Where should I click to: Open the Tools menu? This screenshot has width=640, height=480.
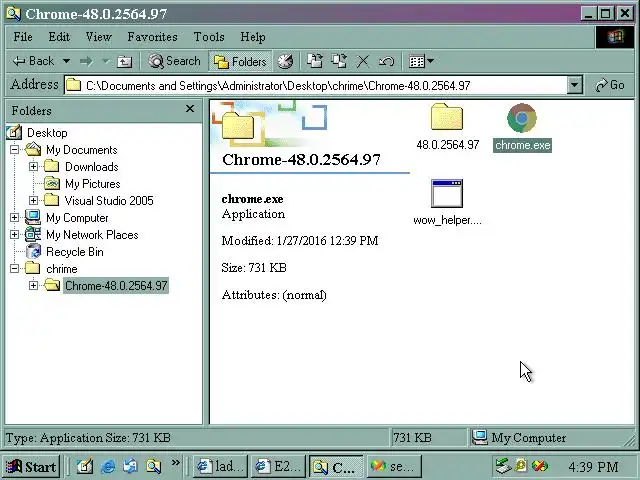click(209, 37)
